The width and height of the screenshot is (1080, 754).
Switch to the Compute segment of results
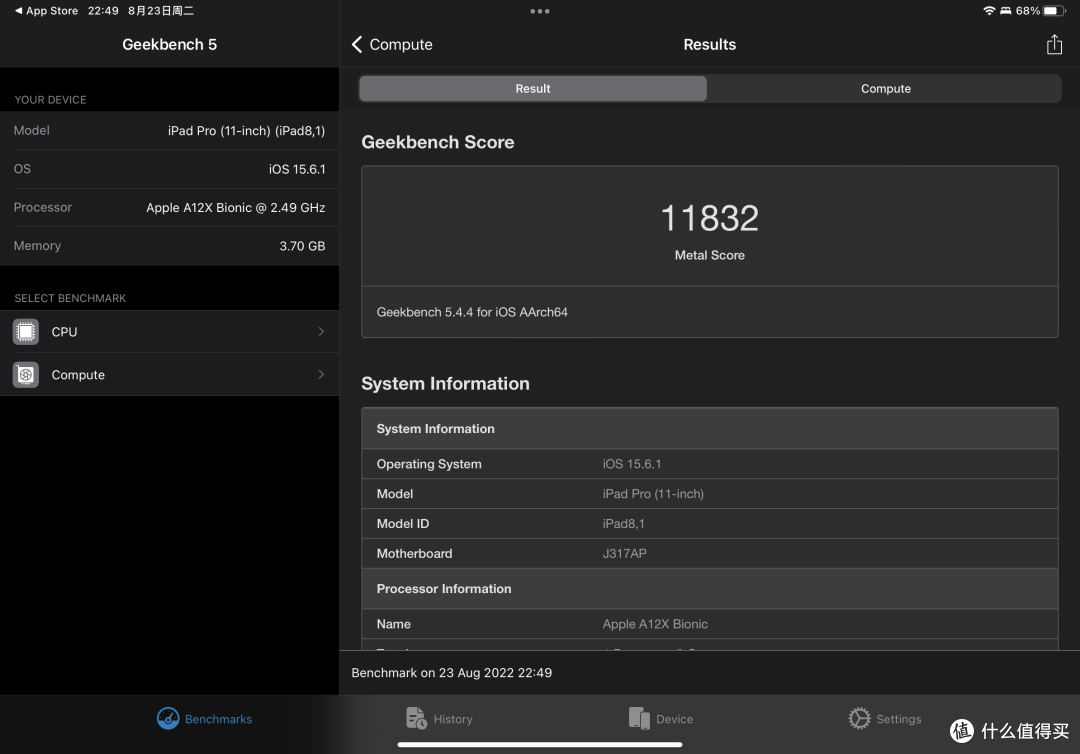click(885, 88)
